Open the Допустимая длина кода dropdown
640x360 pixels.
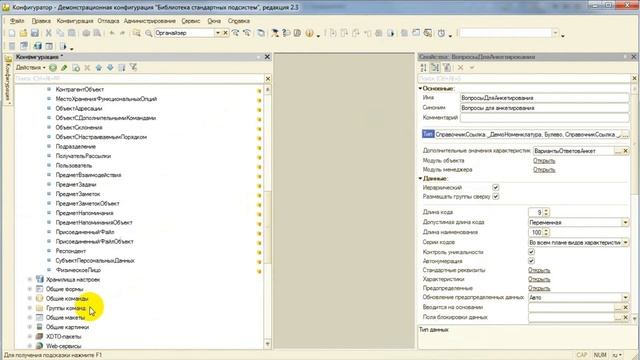click(x=625, y=222)
